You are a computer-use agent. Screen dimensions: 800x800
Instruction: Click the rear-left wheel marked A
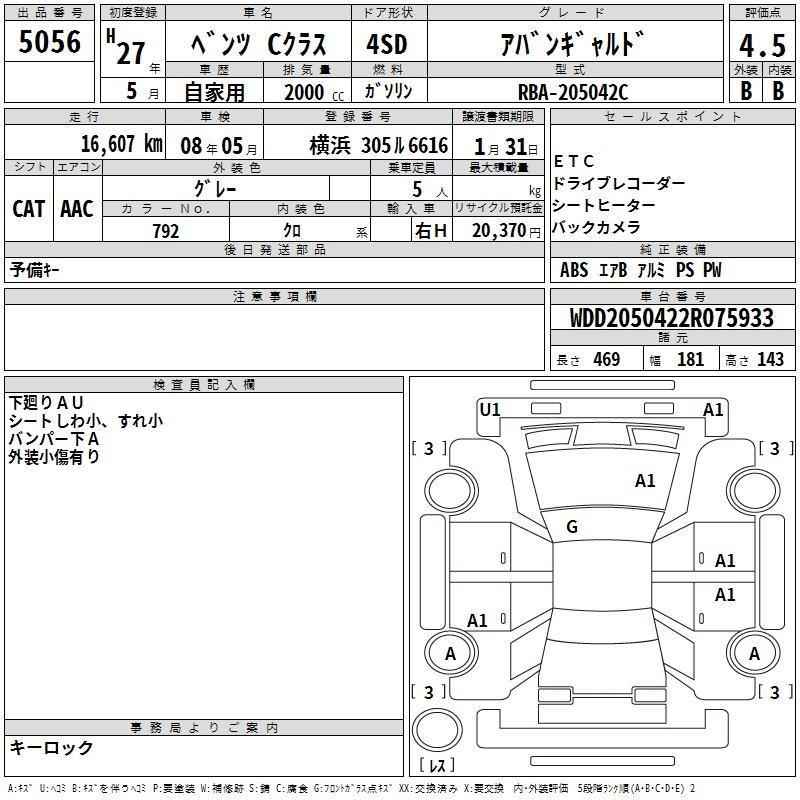click(x=451, y=653)
